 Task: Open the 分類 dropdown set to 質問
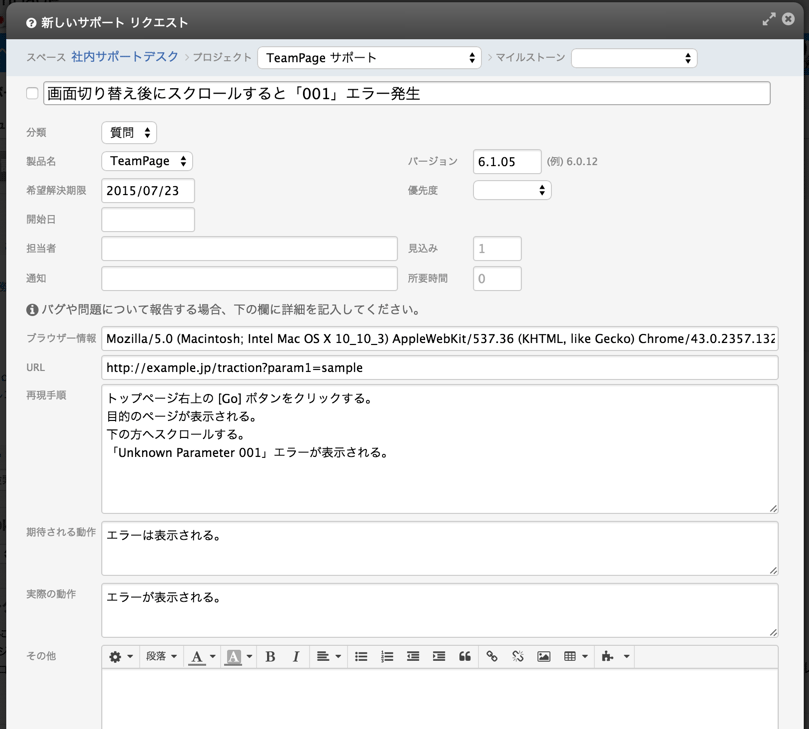[x=129, y=133]
